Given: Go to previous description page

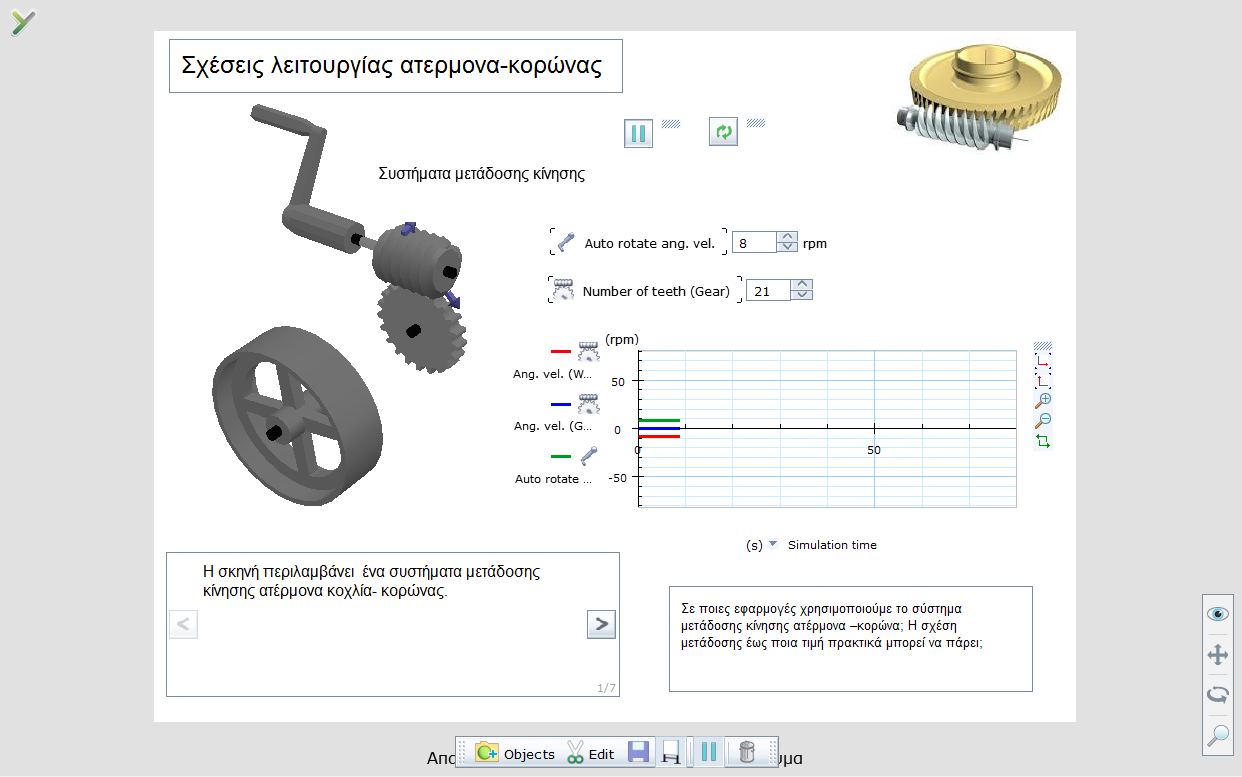Looking at the screenshot, I should pyautogui.click(x=184, y=624).
